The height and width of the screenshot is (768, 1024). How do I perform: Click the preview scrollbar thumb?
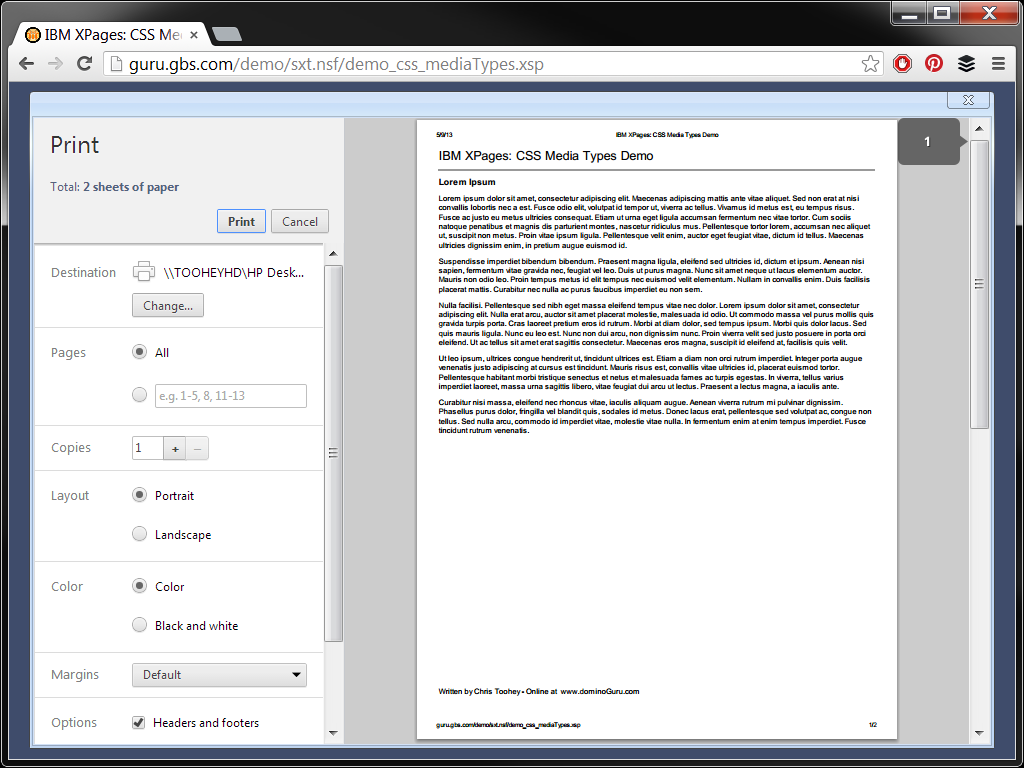(979, 284)
